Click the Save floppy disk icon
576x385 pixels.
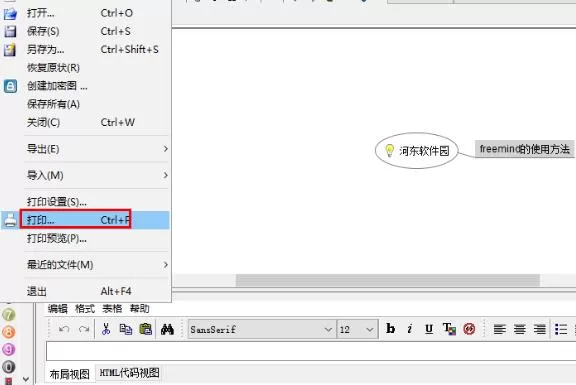pos(10,32)
